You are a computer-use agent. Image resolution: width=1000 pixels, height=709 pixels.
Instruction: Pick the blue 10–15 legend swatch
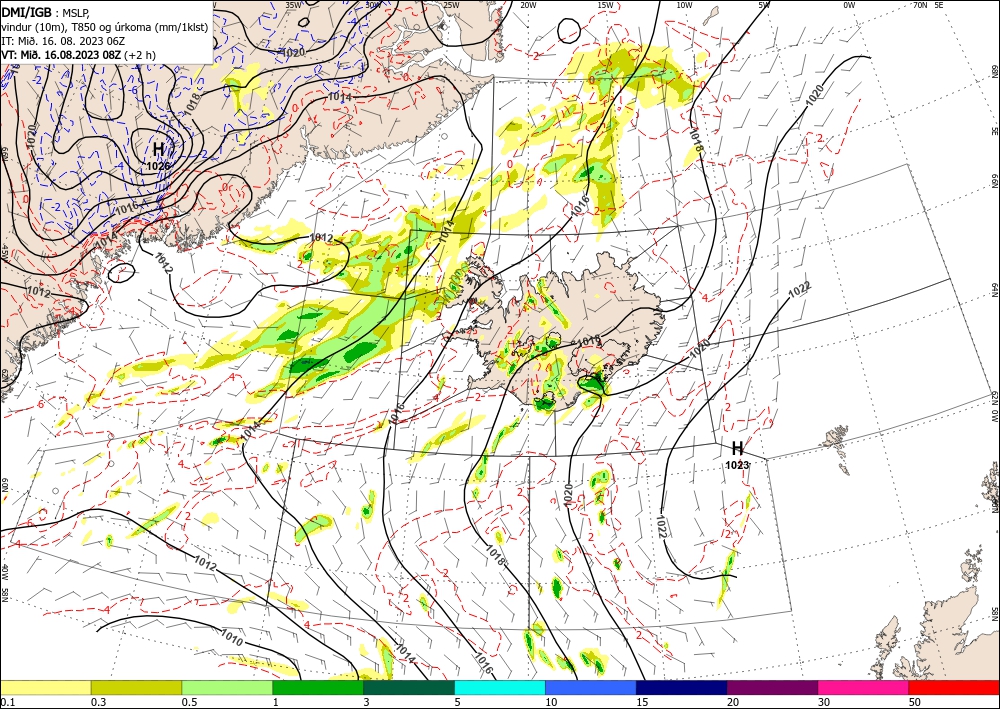(591, 687)
